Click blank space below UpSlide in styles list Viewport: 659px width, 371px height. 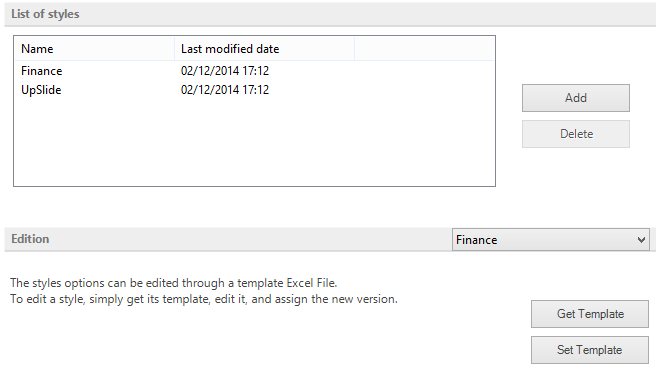(x=254, y=143)
